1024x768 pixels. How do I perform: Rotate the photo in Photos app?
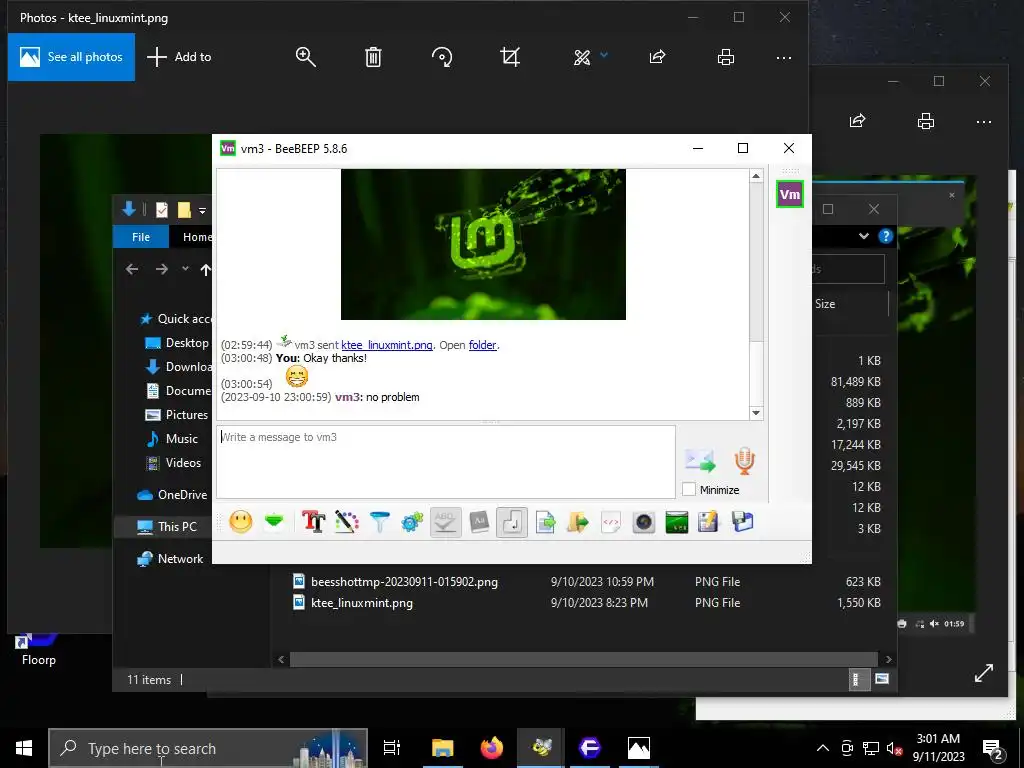[442, 57]
